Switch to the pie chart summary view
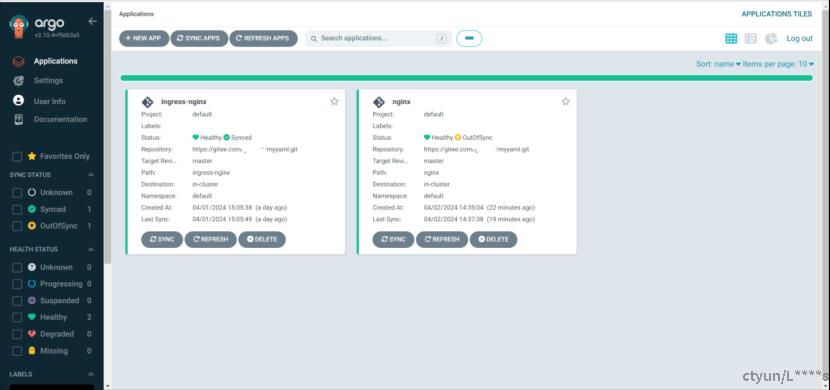The height and width of the screenshot is (390, 830). (x=771, y=39)
